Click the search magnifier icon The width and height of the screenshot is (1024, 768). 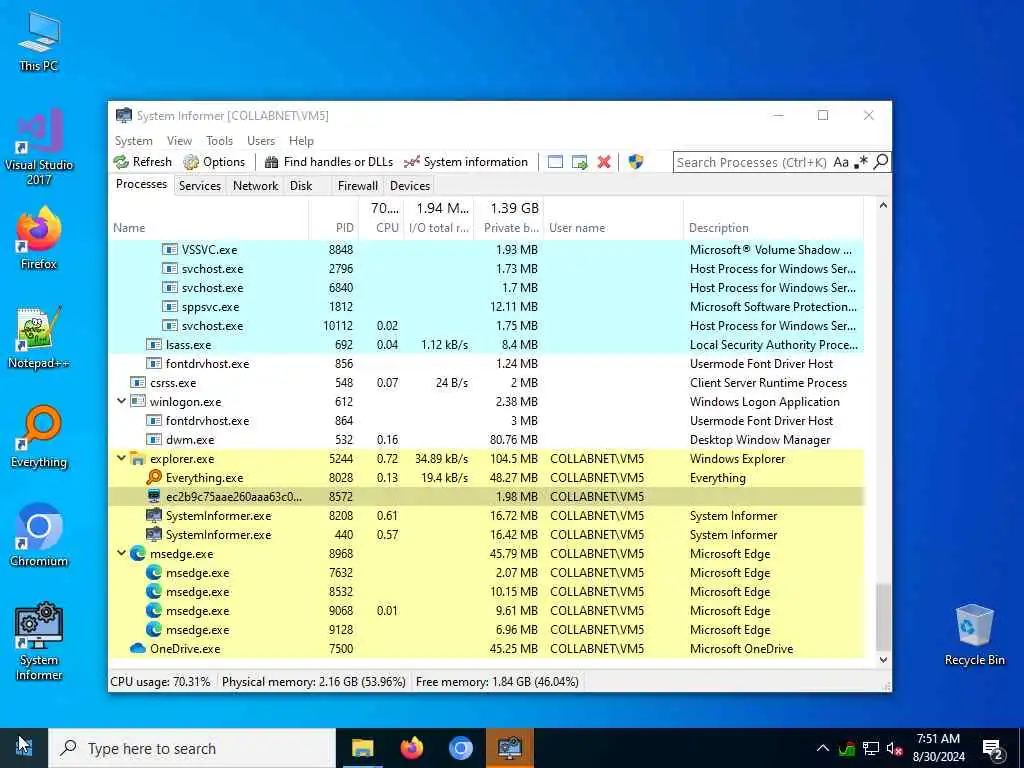880,161
